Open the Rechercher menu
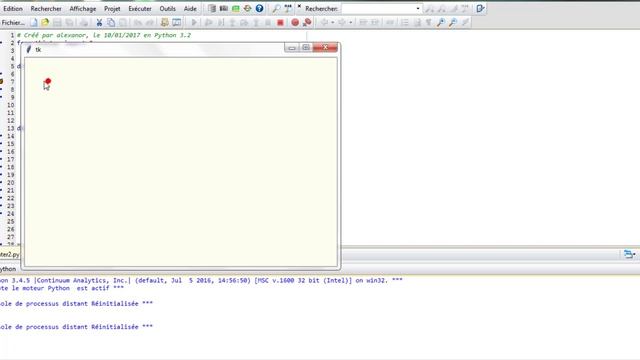 click(x=46, y=9)
